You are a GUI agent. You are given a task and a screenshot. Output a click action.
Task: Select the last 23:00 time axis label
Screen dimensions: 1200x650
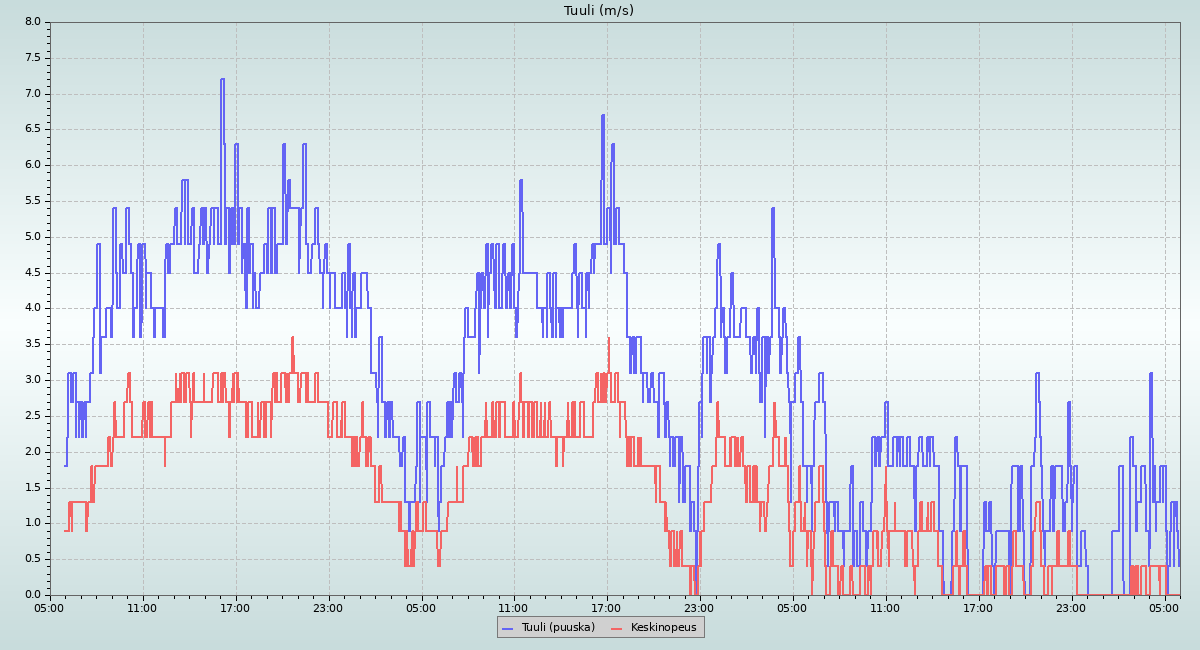coord(1071,607)
